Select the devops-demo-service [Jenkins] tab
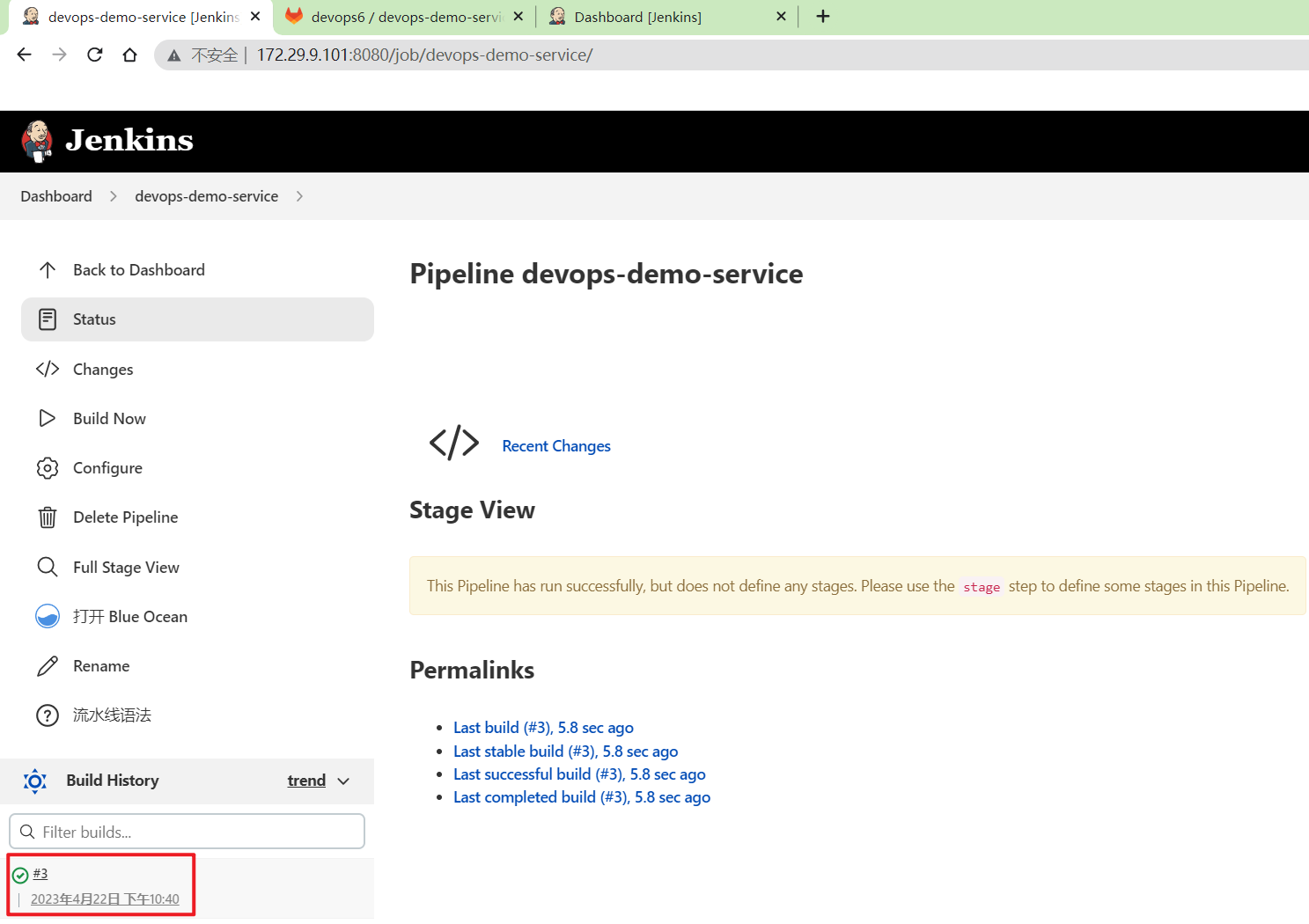This screenshot has width=1309, height=924. click(x=141, y=17)
